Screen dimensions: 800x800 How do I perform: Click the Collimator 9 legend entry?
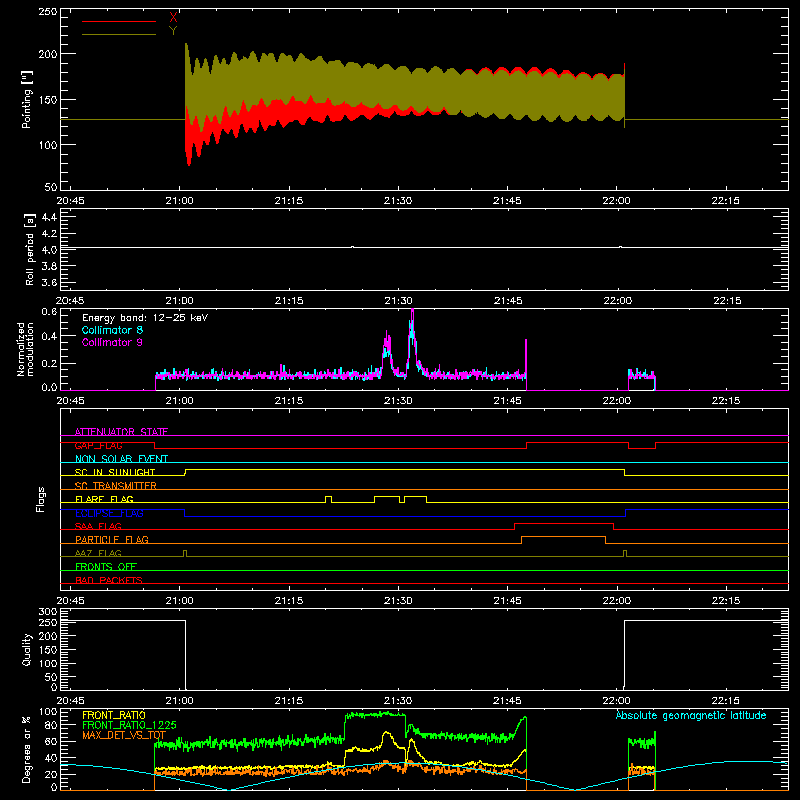pos(112,342)
